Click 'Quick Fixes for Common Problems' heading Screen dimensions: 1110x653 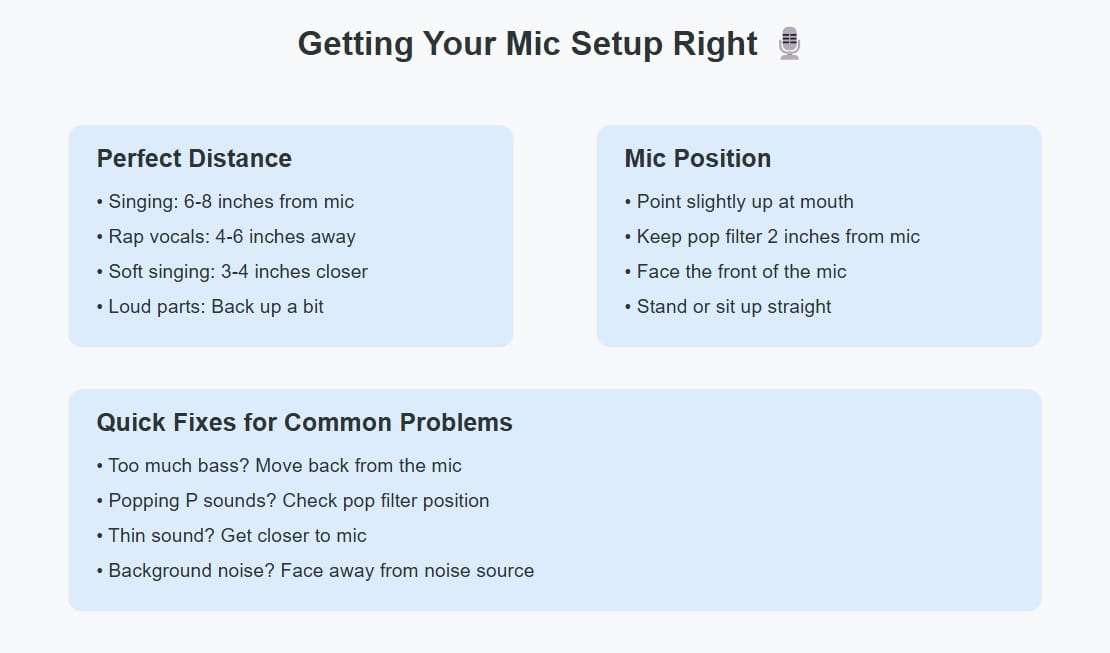[x=304, y=423]
